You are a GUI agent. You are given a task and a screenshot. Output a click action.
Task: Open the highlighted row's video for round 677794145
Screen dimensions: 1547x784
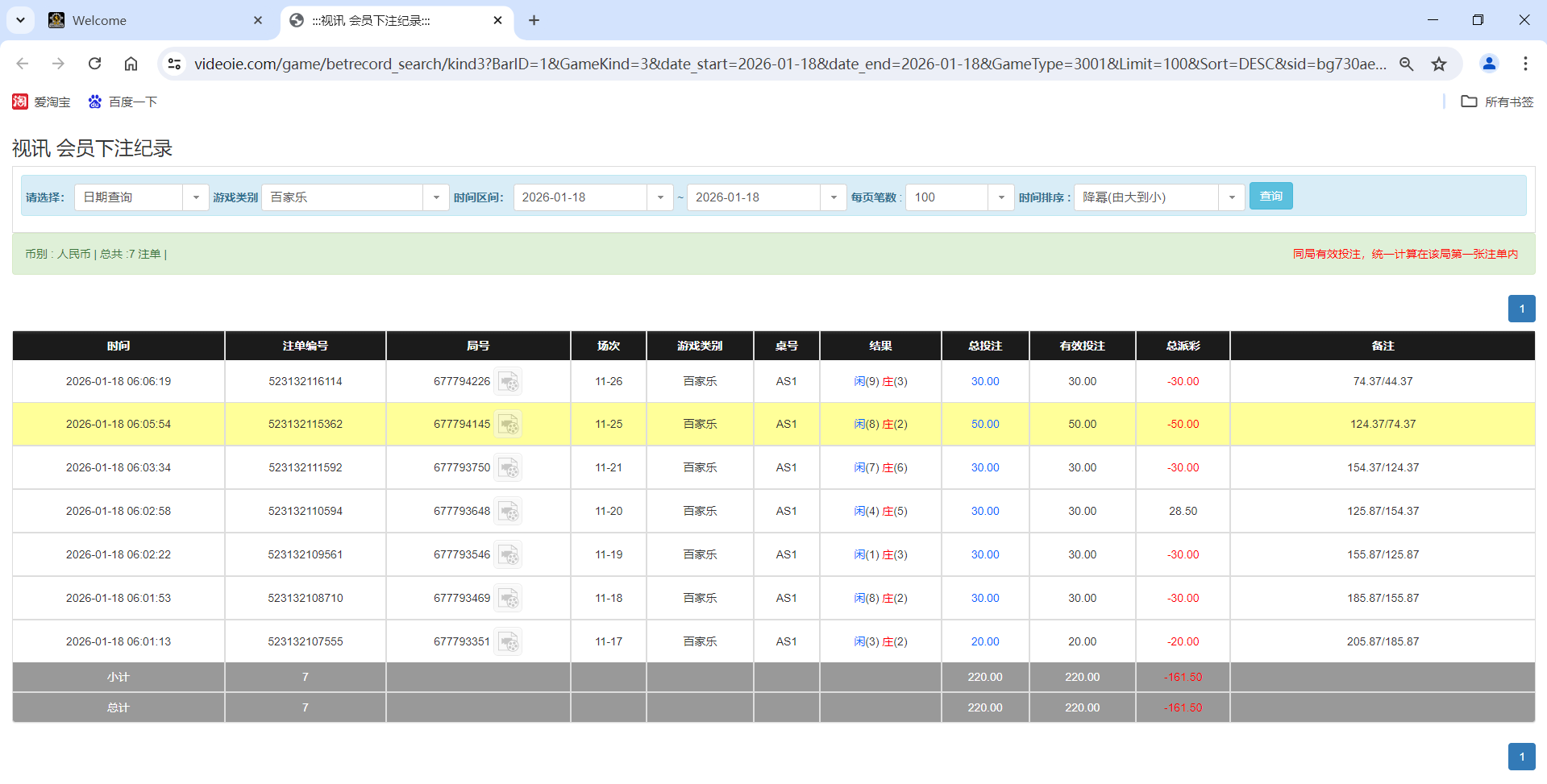point(509,424)
